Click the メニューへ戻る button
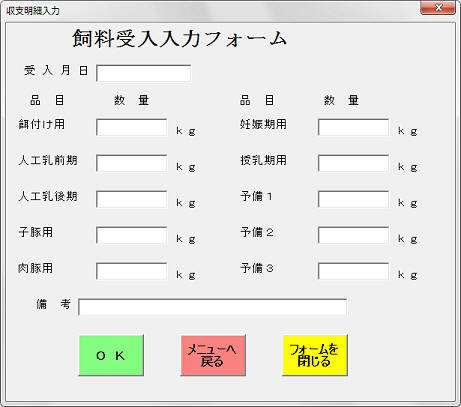The image size is (461, 407). pyautogui.click(x=213, y=355)
